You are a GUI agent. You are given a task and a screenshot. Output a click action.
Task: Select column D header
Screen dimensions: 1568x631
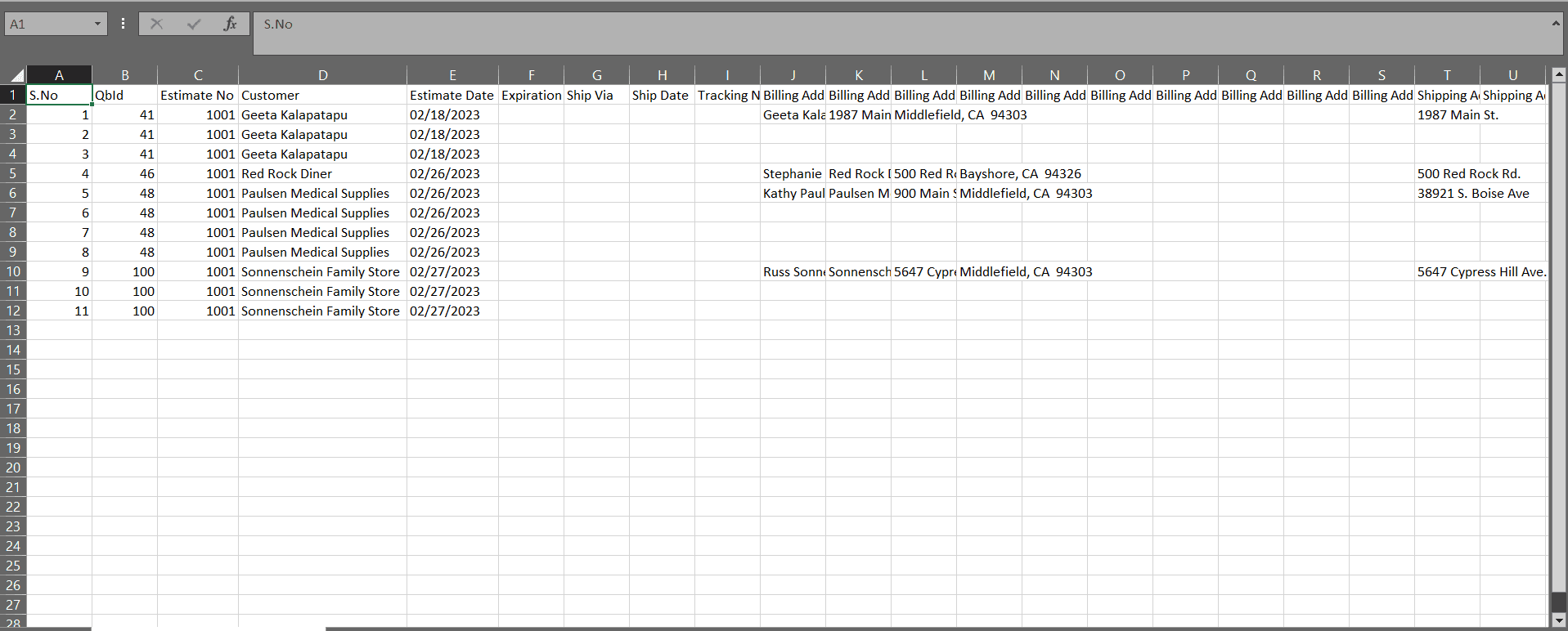(322, 75)
